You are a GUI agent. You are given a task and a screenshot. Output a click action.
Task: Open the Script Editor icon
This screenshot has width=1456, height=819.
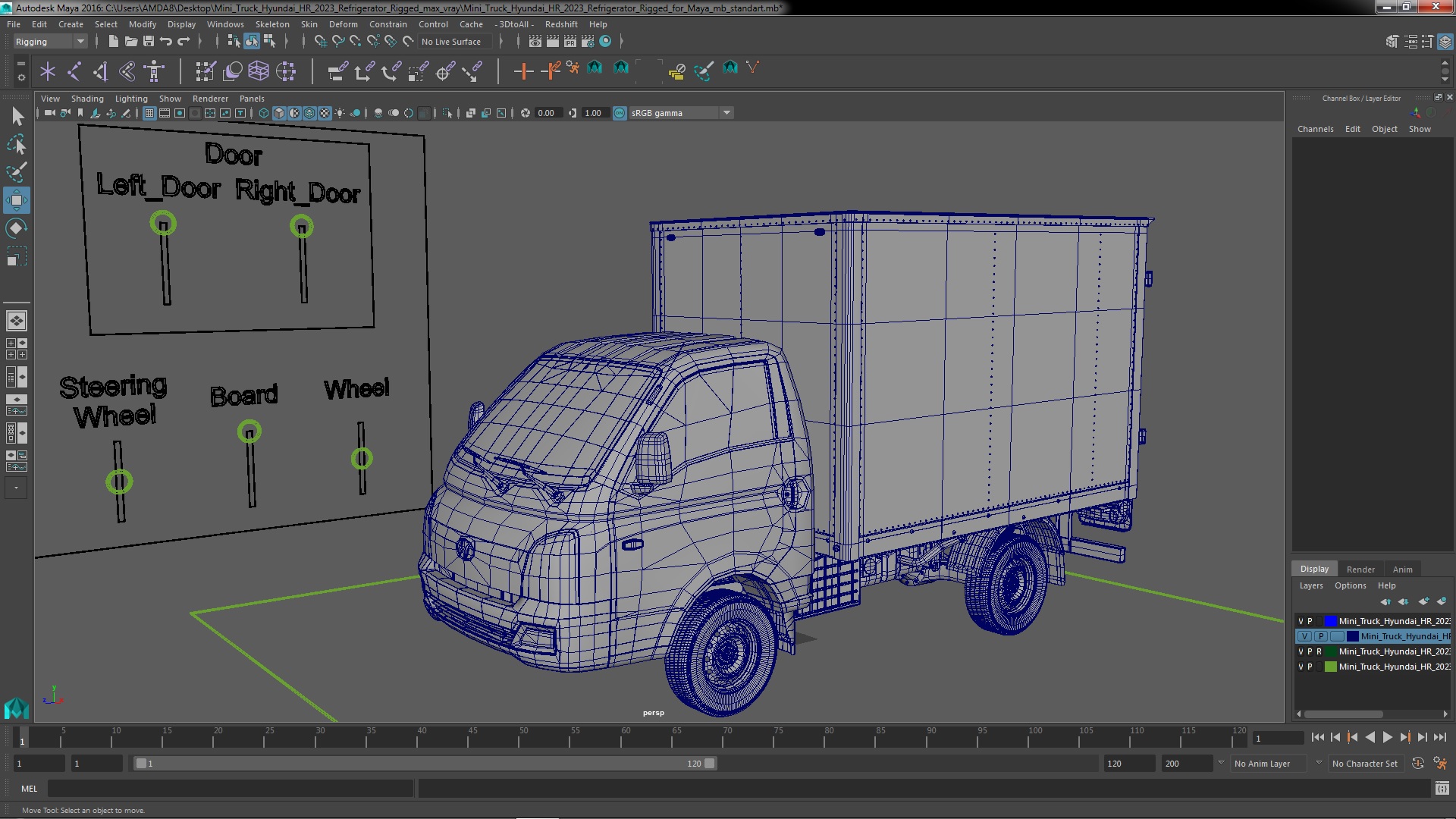pyautogui.click(x=1442, y=789)
